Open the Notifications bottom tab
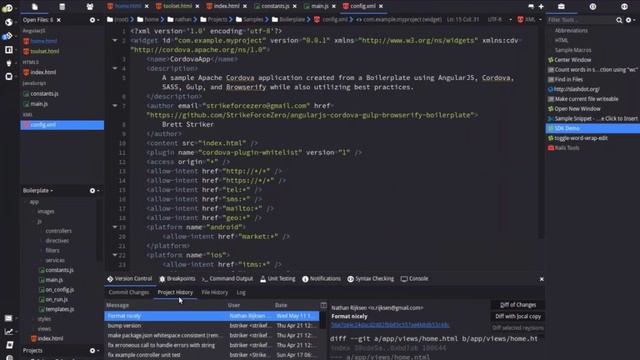The image size is (640, 360). (x=321, y=279)
